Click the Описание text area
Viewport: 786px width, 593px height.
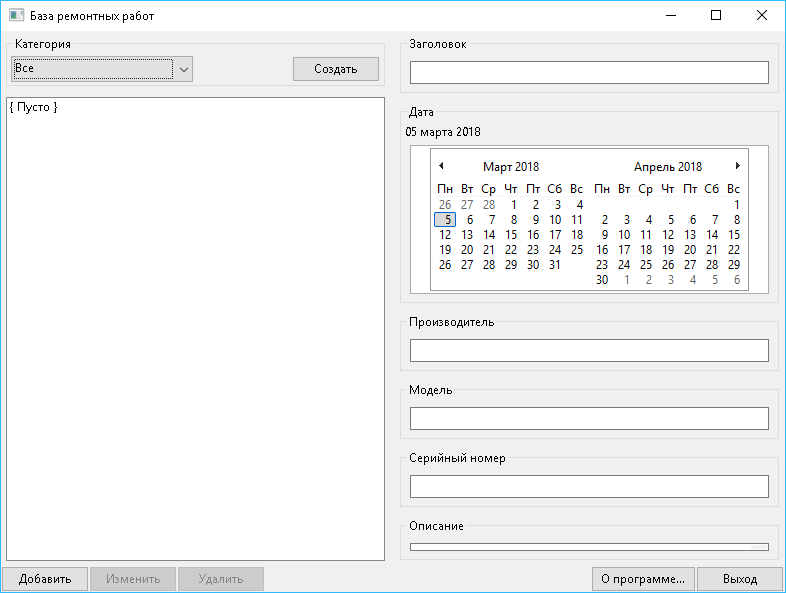click(588, 547)
